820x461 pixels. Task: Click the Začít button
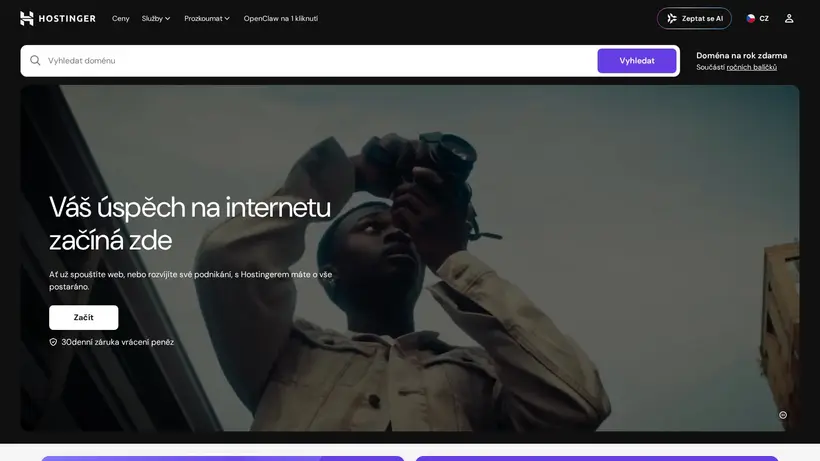click(84, 317)
